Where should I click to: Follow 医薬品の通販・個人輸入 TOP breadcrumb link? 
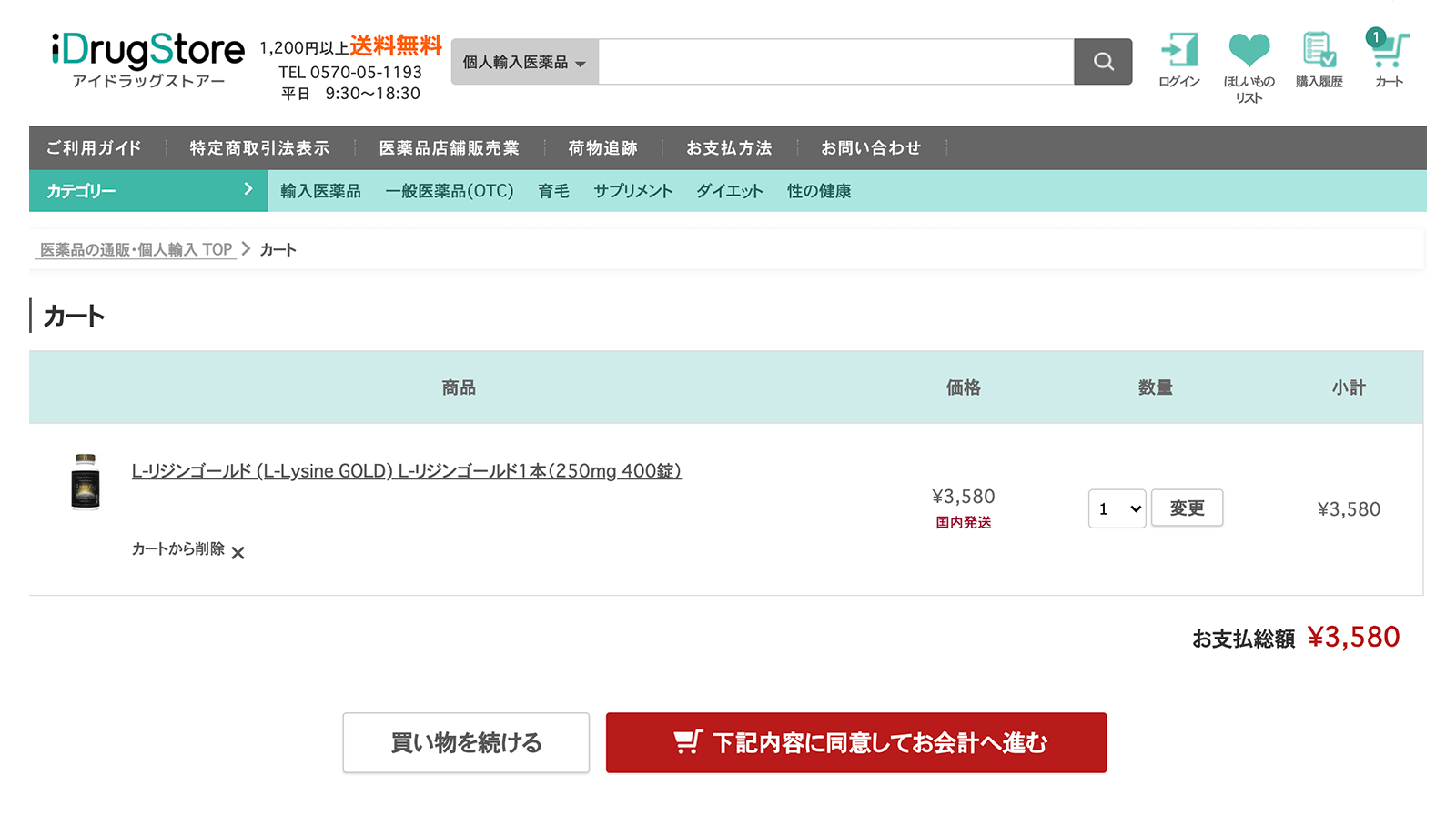pyautogui.click(x=136, y=249)
